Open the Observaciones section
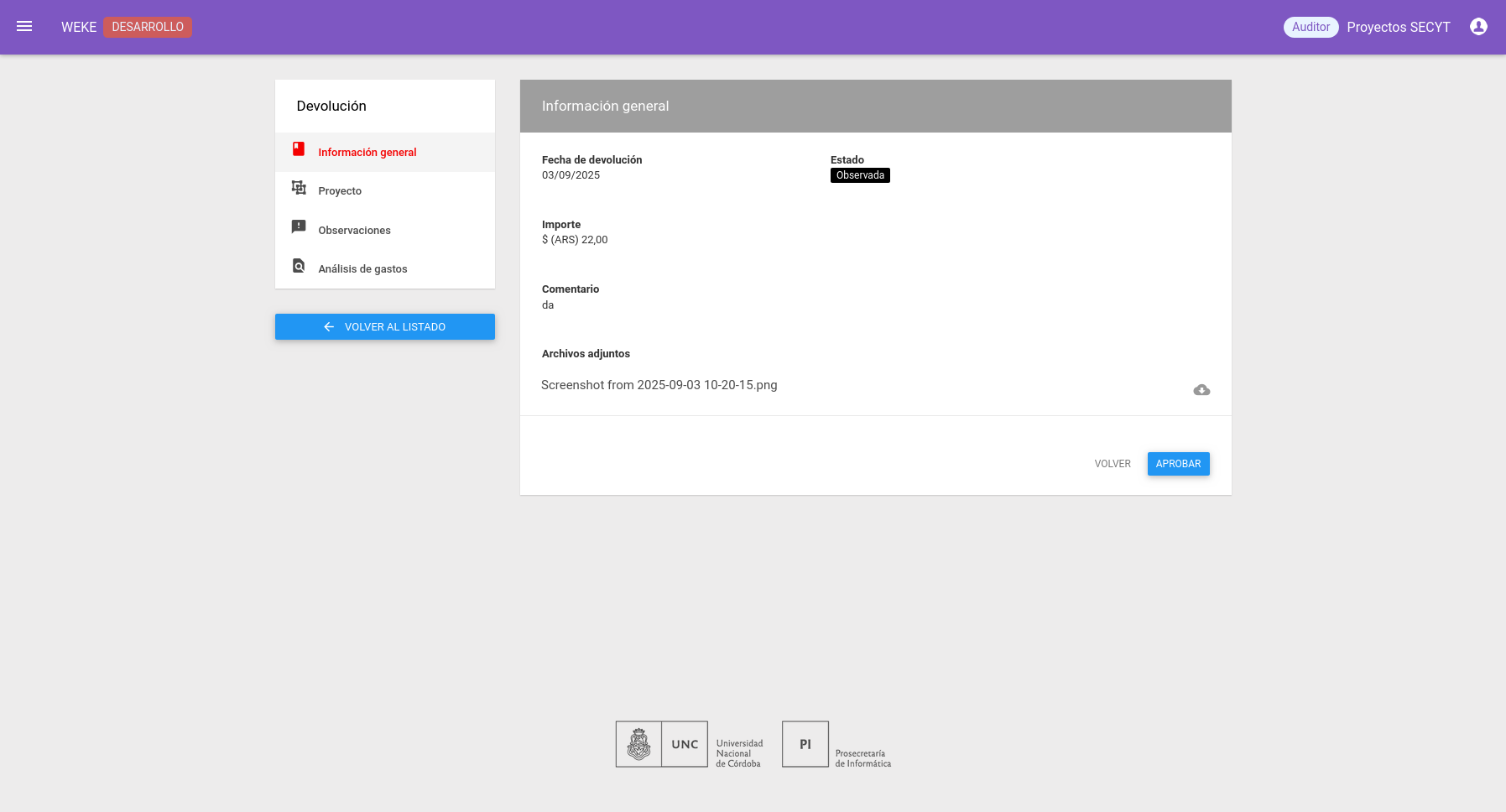The width and height of the screenshot is (1506, 812). click(x=354, y=231)
